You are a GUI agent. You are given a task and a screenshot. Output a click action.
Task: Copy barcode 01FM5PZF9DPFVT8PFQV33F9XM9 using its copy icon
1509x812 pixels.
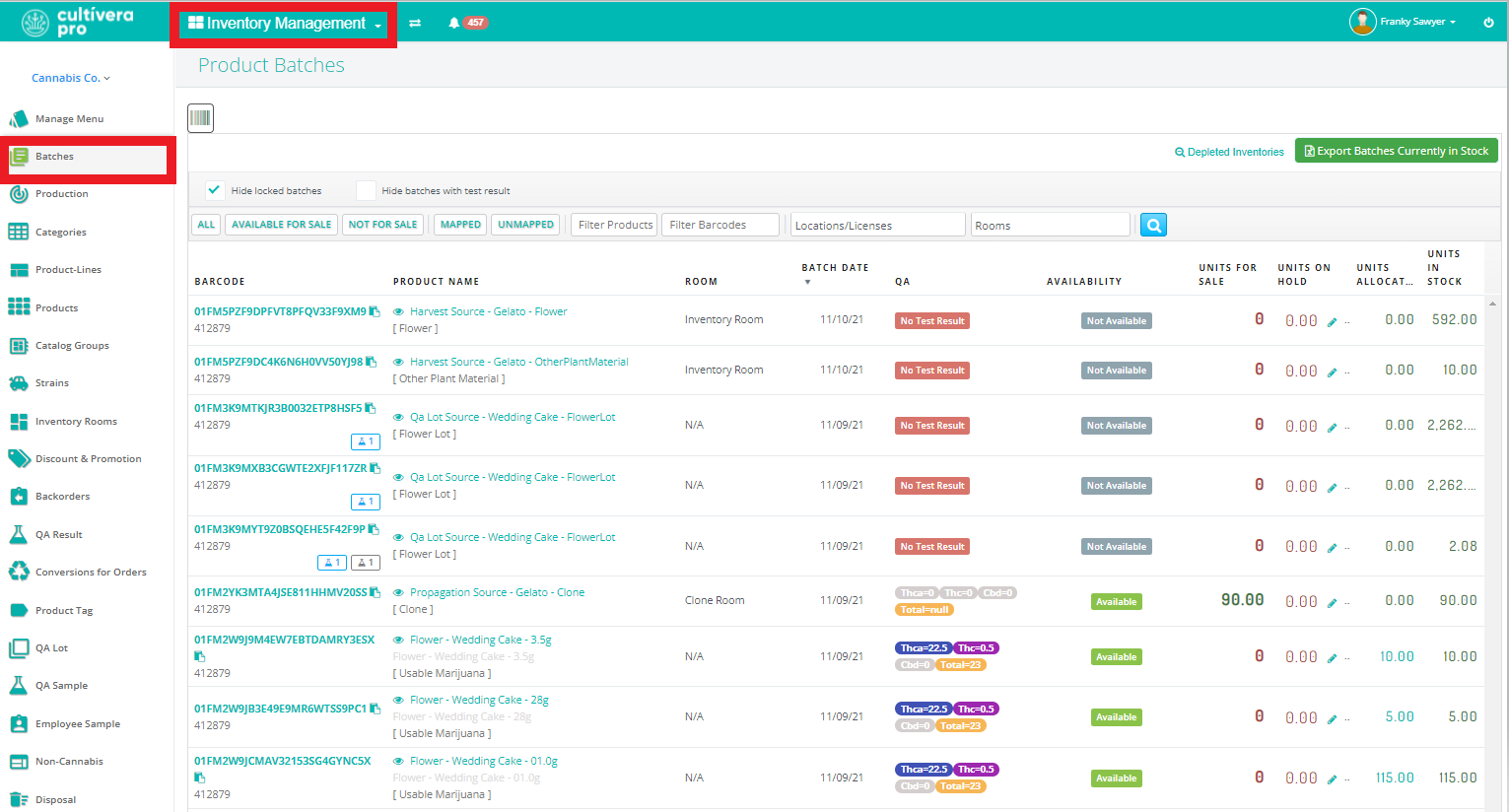[x=375, y=311]
